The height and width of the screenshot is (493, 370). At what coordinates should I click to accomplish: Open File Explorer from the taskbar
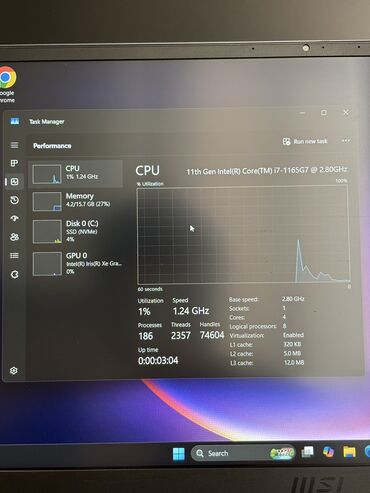[x=349, y=452]
